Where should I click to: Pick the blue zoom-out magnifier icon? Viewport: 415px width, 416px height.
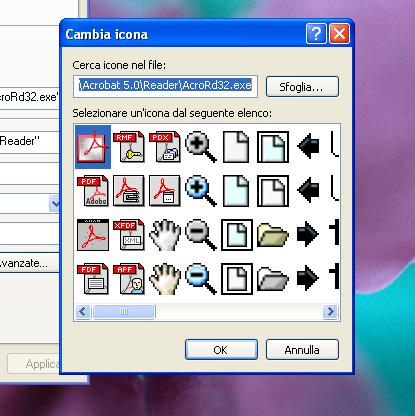pos(201,279)
